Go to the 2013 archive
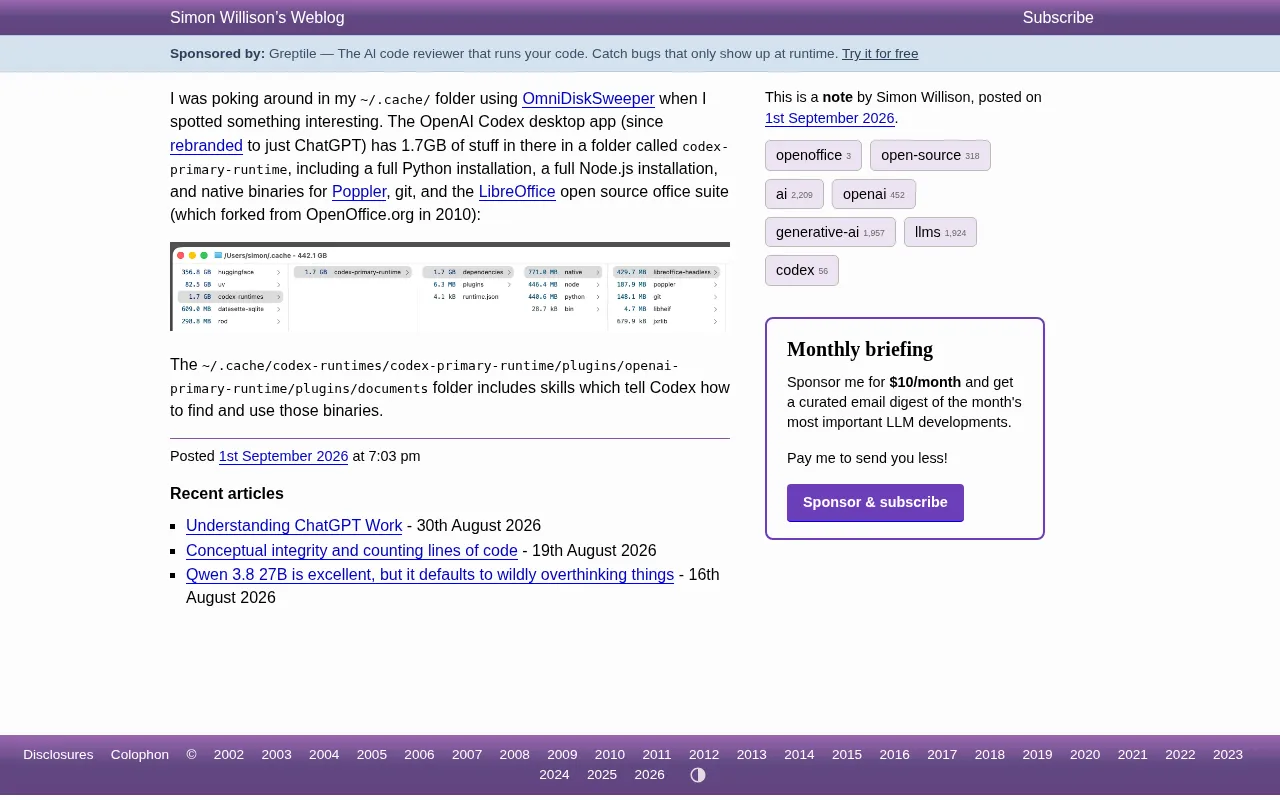Screen dimensions: 1280x800 tap(752, 755)
